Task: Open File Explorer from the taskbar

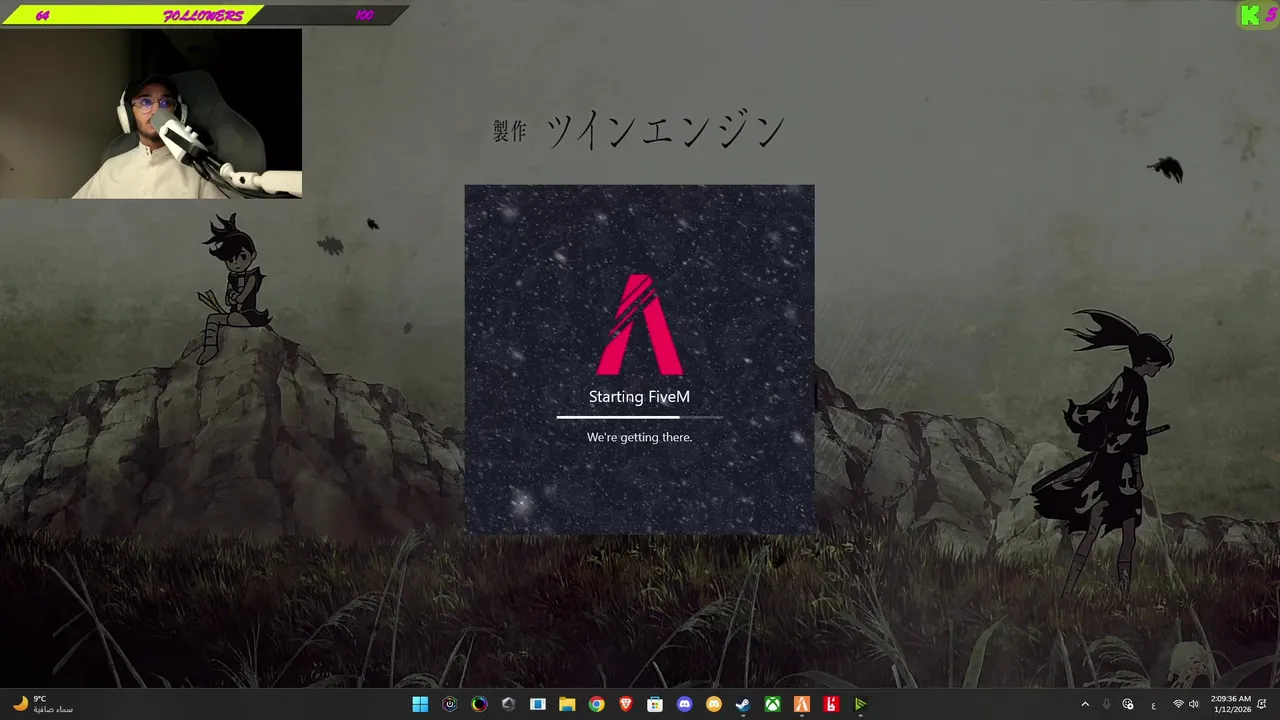Action: coord(567,704)
